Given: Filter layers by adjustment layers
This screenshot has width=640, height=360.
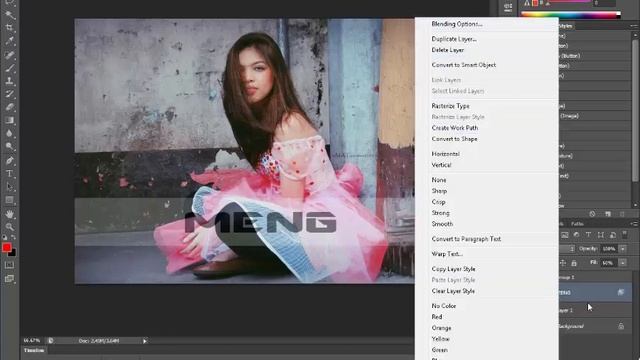Looking at the screenshot, I should [x=576, y=235].
